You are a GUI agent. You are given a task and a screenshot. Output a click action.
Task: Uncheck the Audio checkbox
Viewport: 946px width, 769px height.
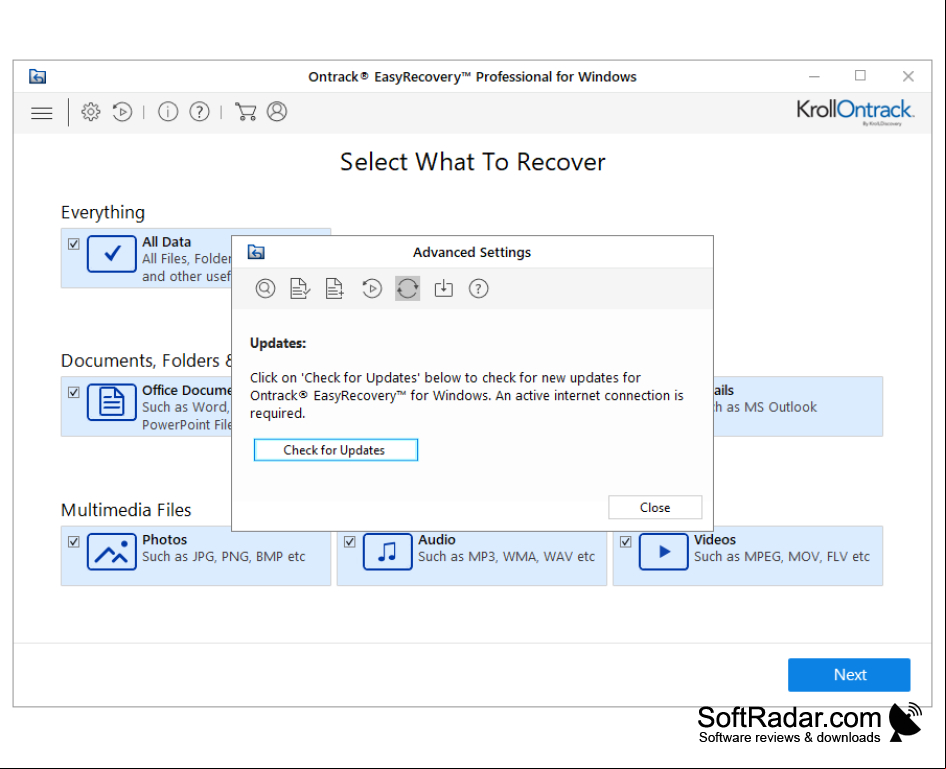(349, 542)
